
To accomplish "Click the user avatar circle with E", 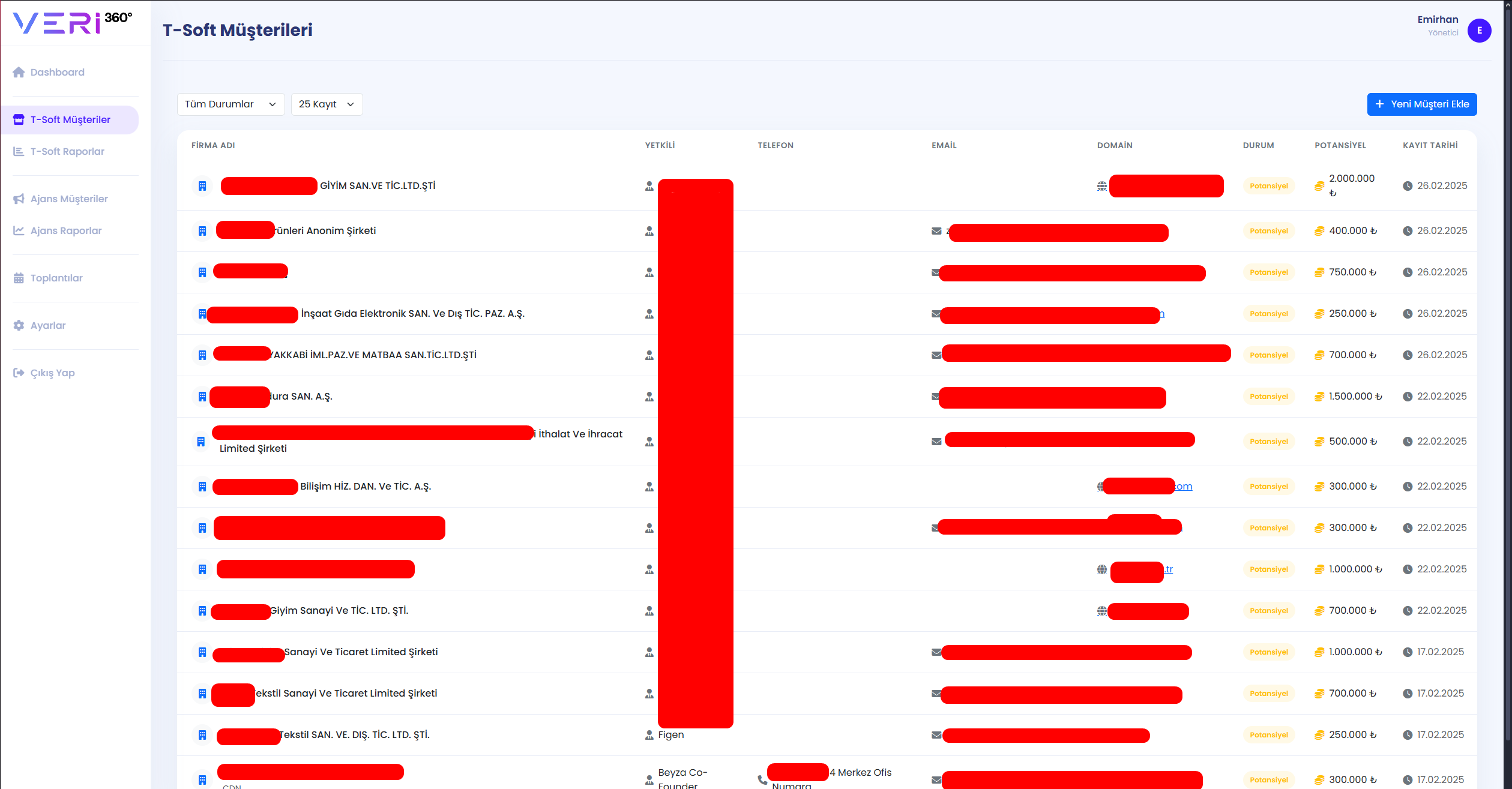I will click(x=1479, y=31).
